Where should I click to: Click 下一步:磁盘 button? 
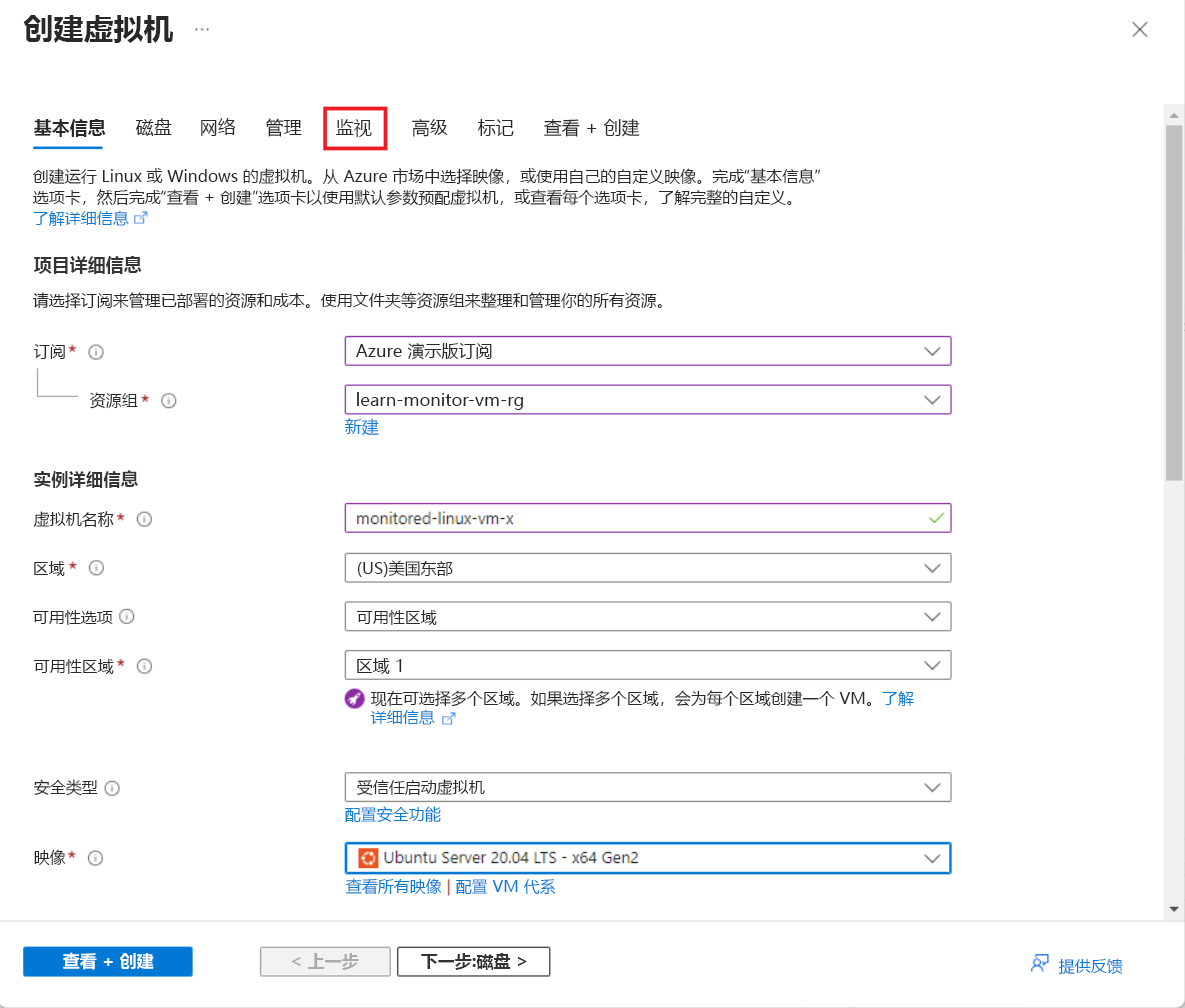tap(473, 961)
